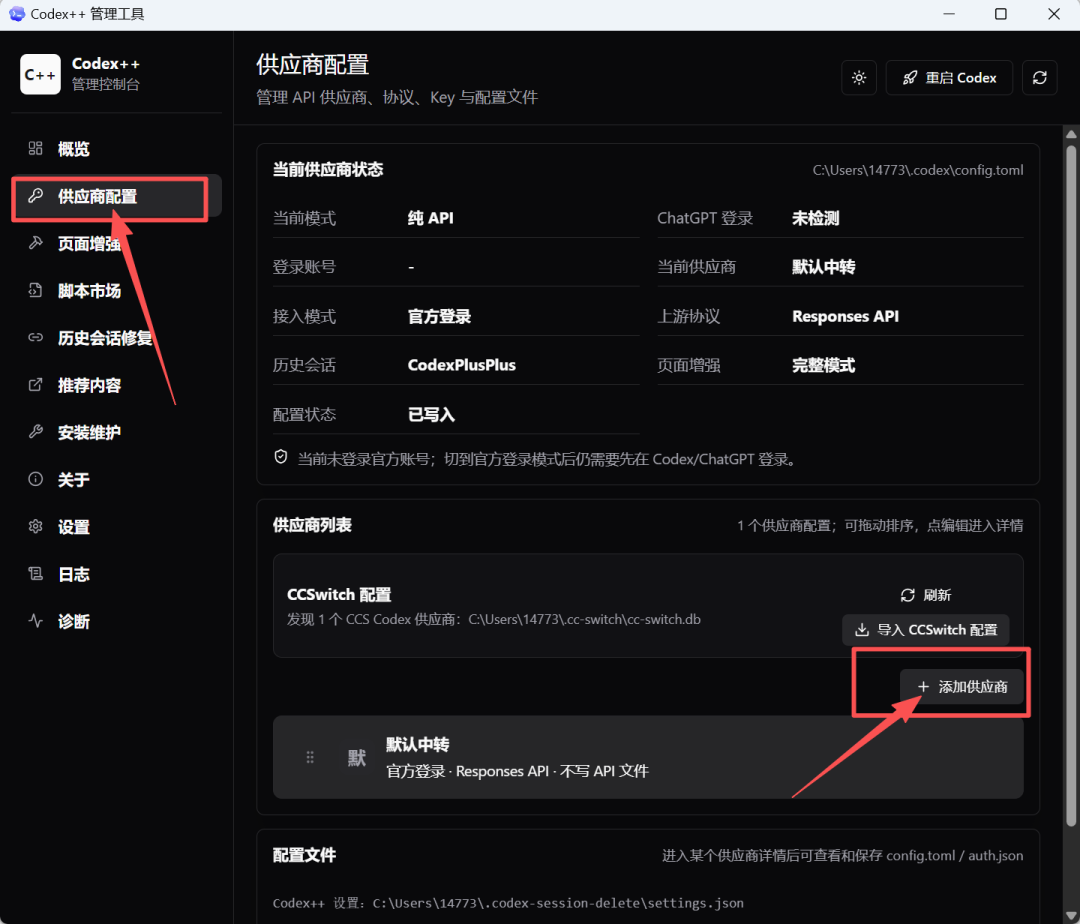Maximize the Codex++ 管理工具 window
Viewport: 1080px width, 924px height.
click(x=1001, y=14)
